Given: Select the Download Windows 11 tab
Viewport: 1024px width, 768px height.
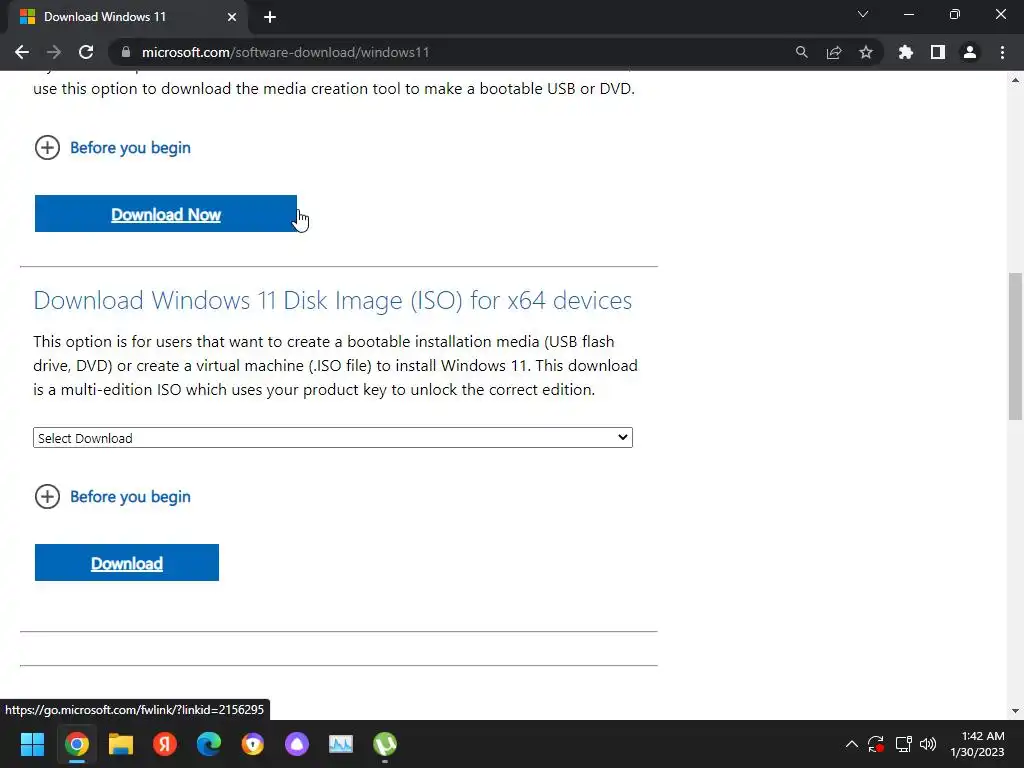Looking at the screenshot, I should pos(127,17).
